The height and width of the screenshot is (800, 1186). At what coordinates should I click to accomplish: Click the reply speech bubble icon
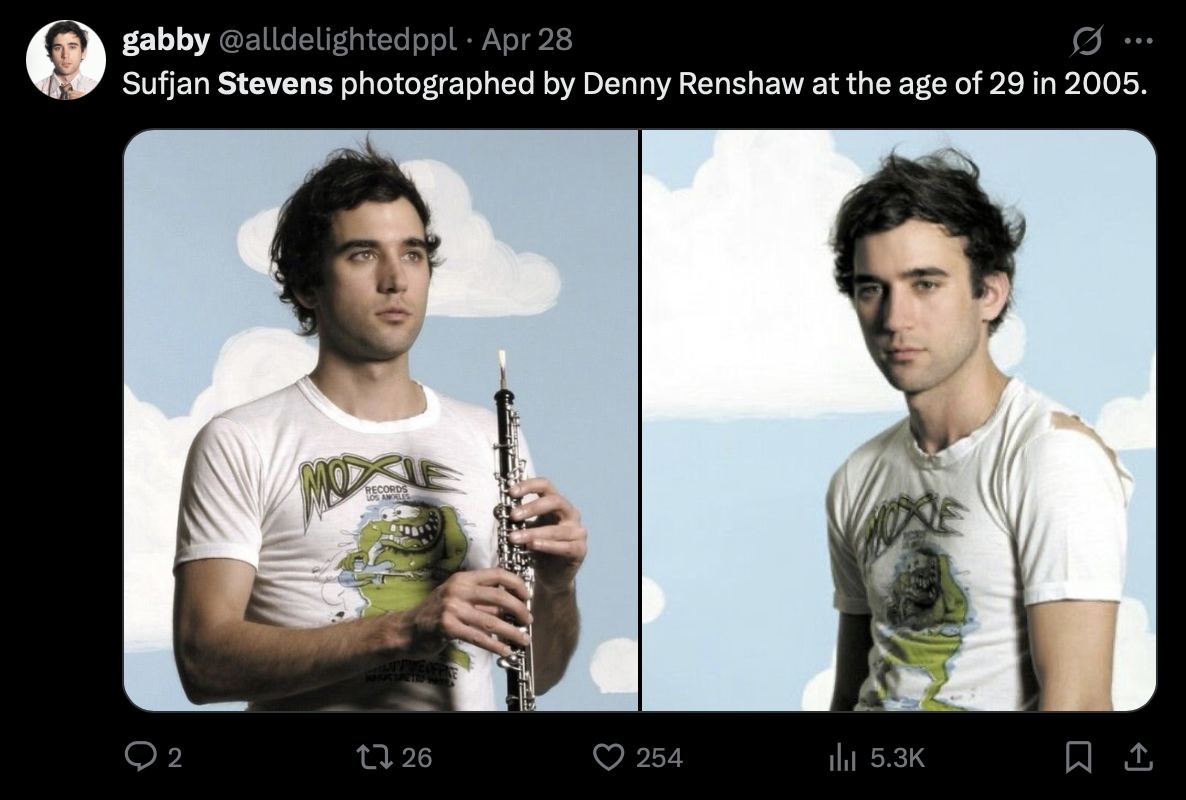[139, 758]
